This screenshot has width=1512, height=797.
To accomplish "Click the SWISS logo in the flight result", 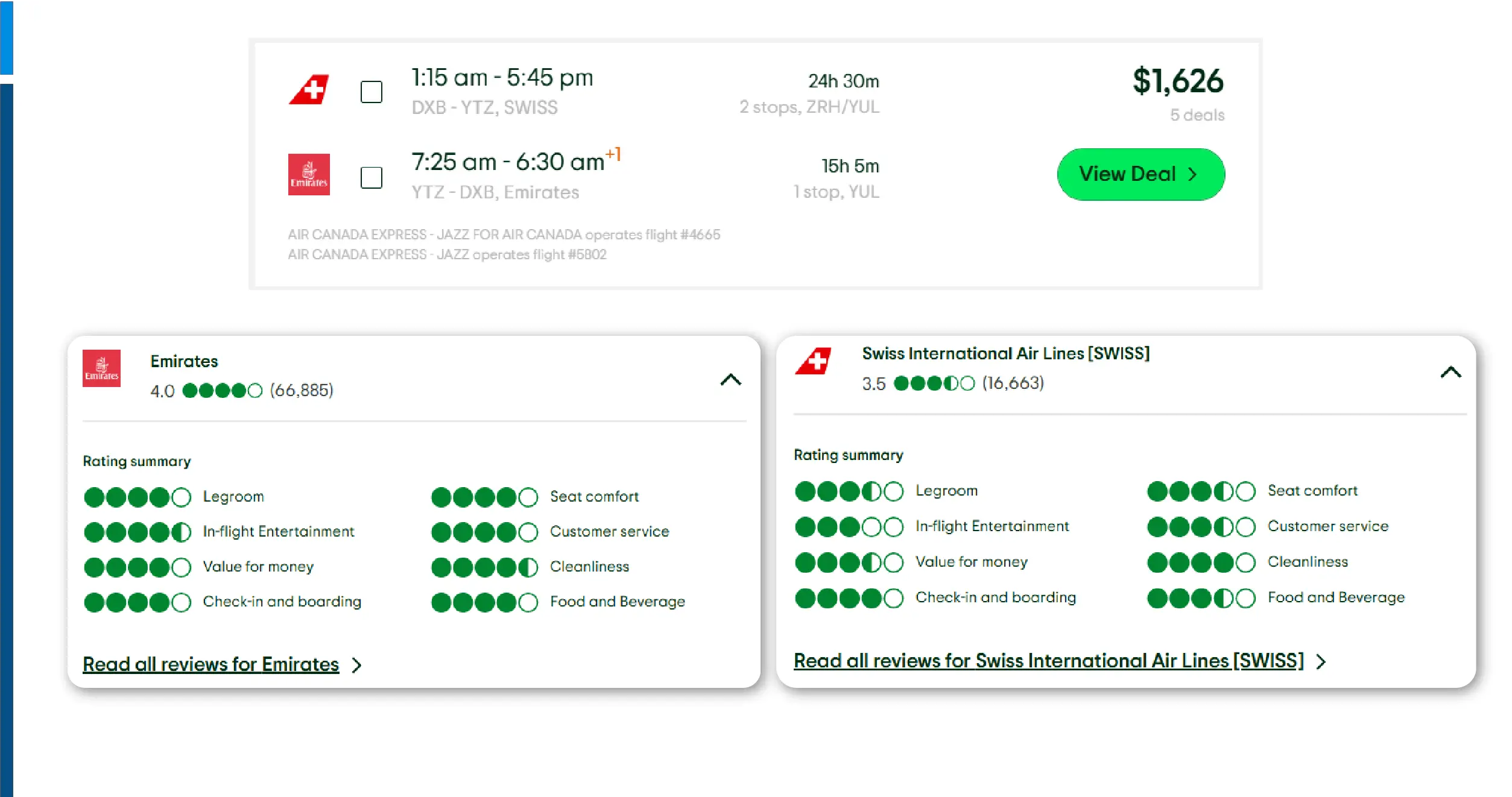I will point(309,90).
